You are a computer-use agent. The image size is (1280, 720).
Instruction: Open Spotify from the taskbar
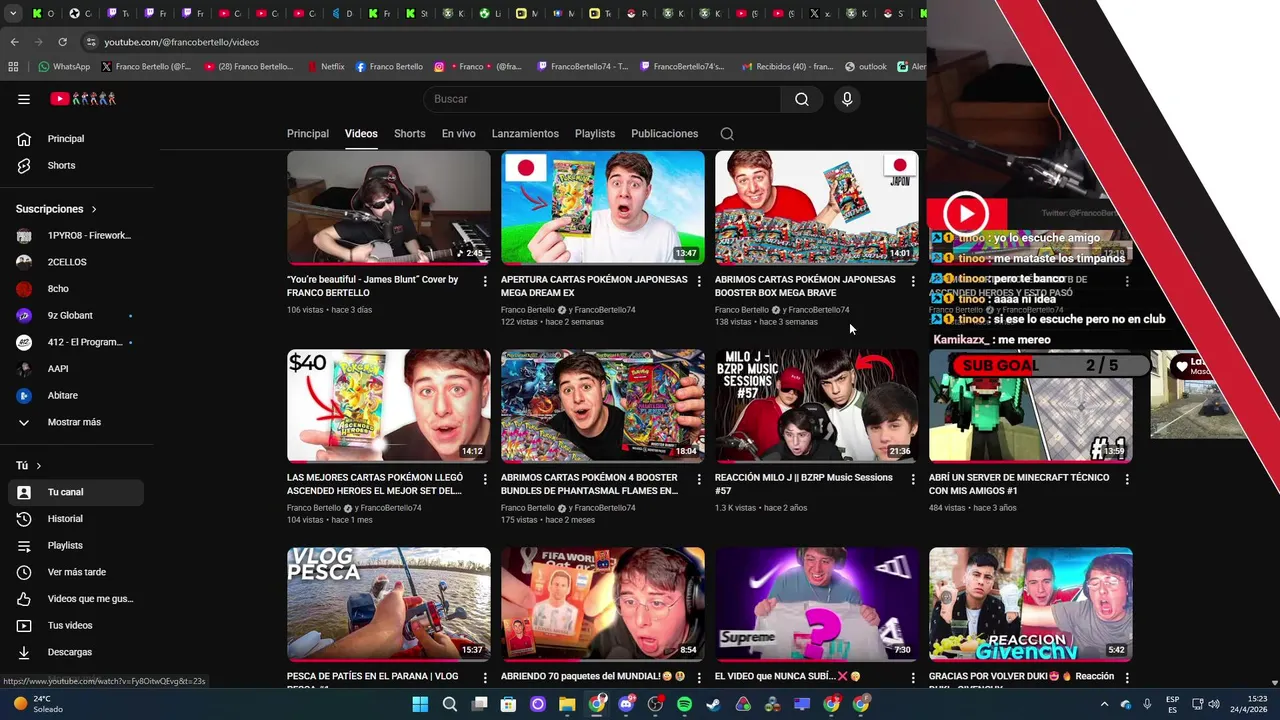pos(684,704)
